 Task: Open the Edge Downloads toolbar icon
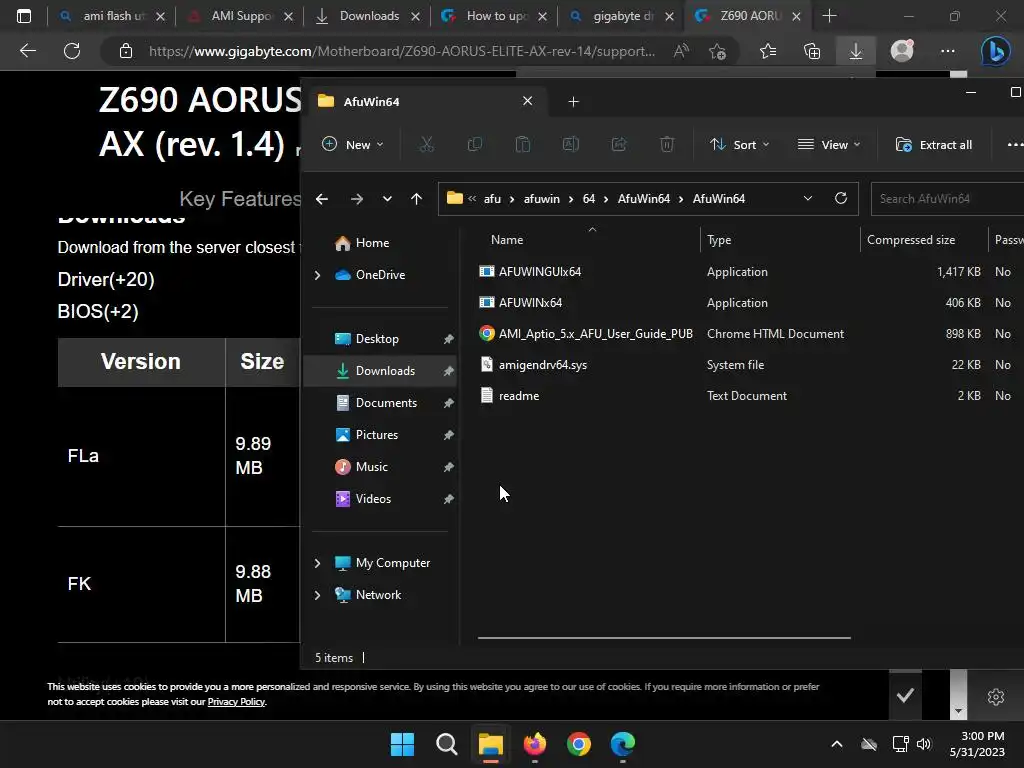tap(856, 51)
